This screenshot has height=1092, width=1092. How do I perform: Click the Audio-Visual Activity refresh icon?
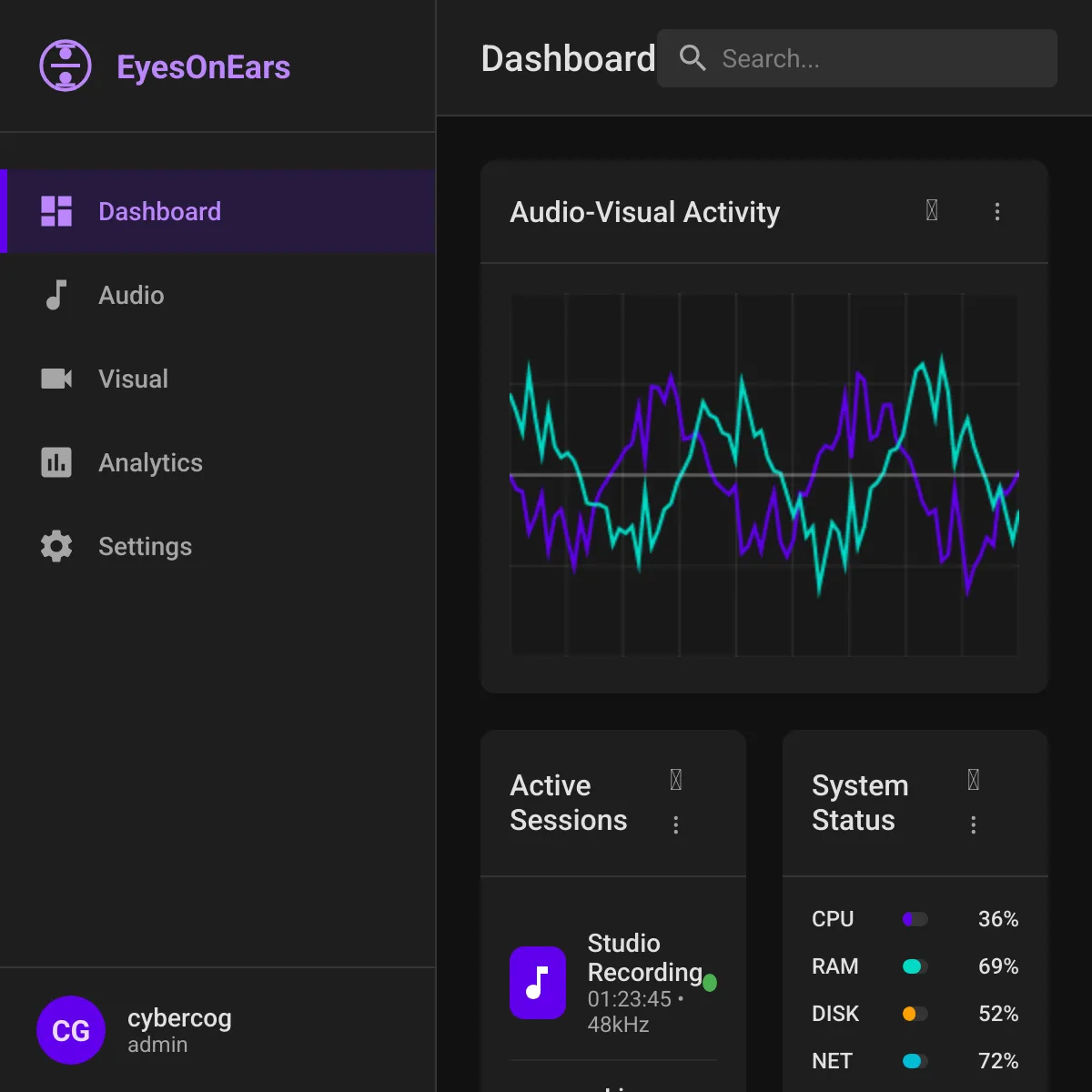pyautogui.click(x=932, y=211)
